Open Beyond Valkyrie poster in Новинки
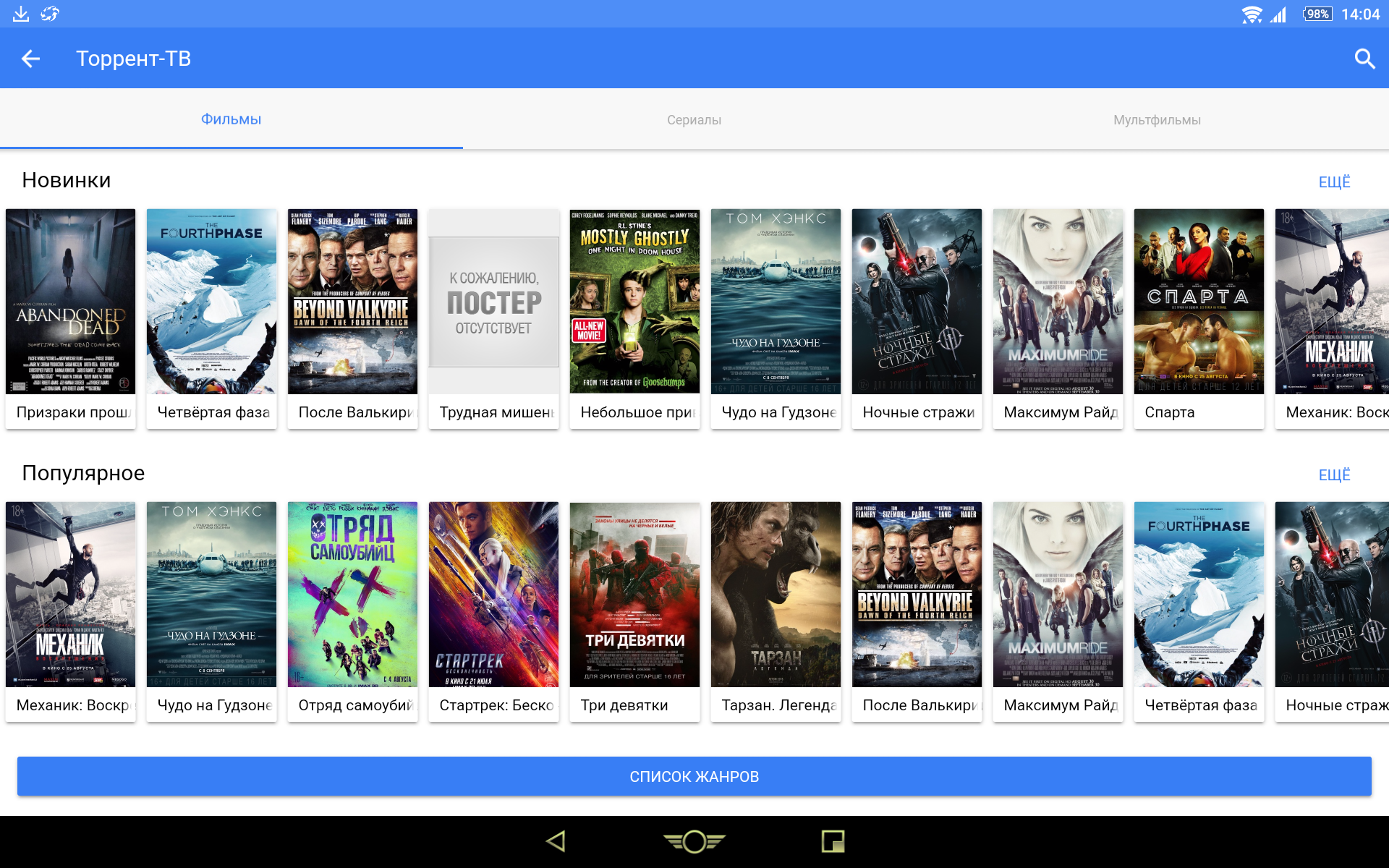 click(352, 302)
